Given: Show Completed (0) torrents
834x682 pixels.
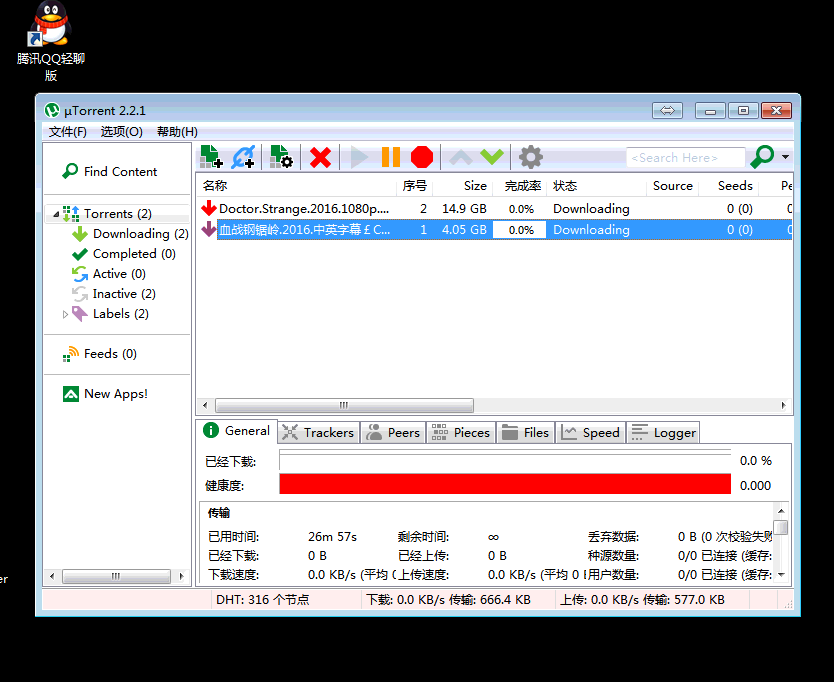Looking at the screenshot, I should [x=124, y=254].
